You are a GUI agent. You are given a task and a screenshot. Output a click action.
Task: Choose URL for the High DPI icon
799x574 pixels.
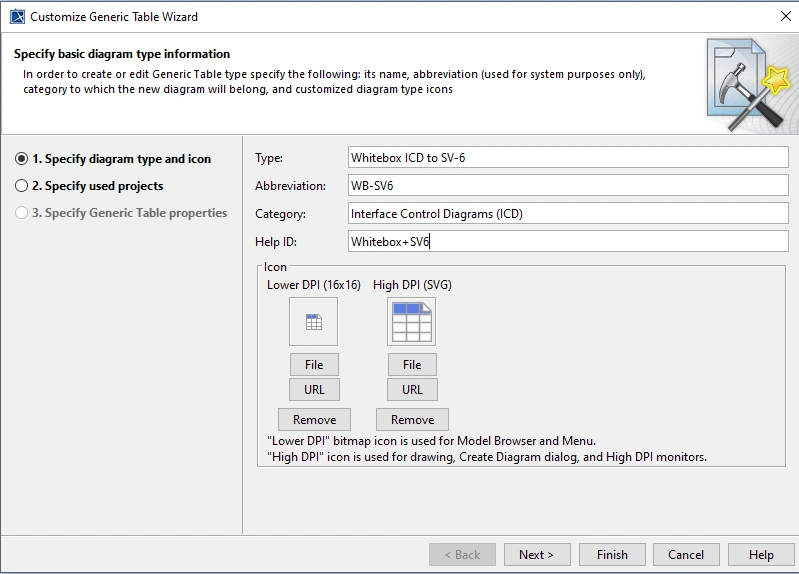tap(412, 390)
